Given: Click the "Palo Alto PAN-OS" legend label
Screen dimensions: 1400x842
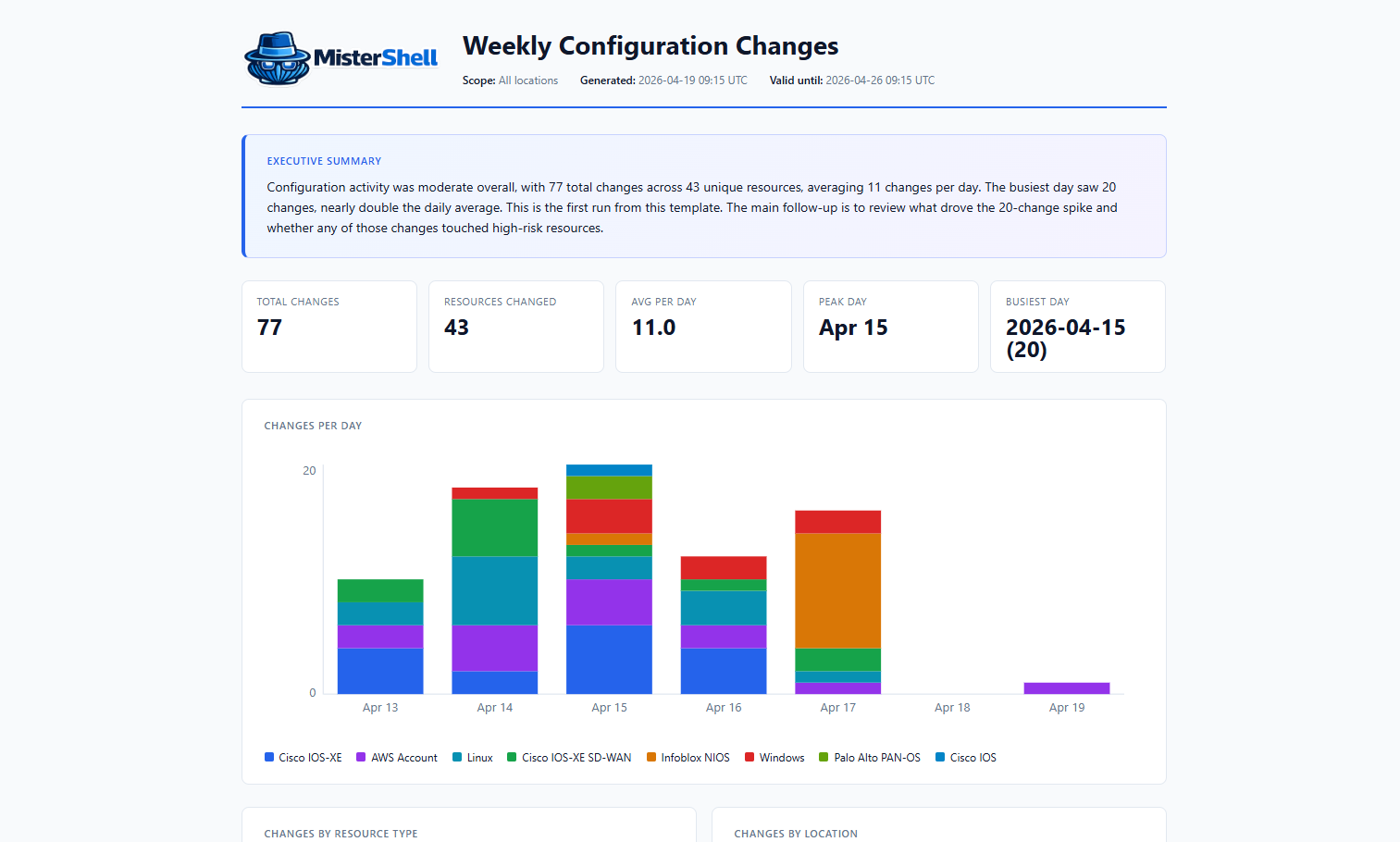Looking at the screenshot, I should [x=877, y=758].
